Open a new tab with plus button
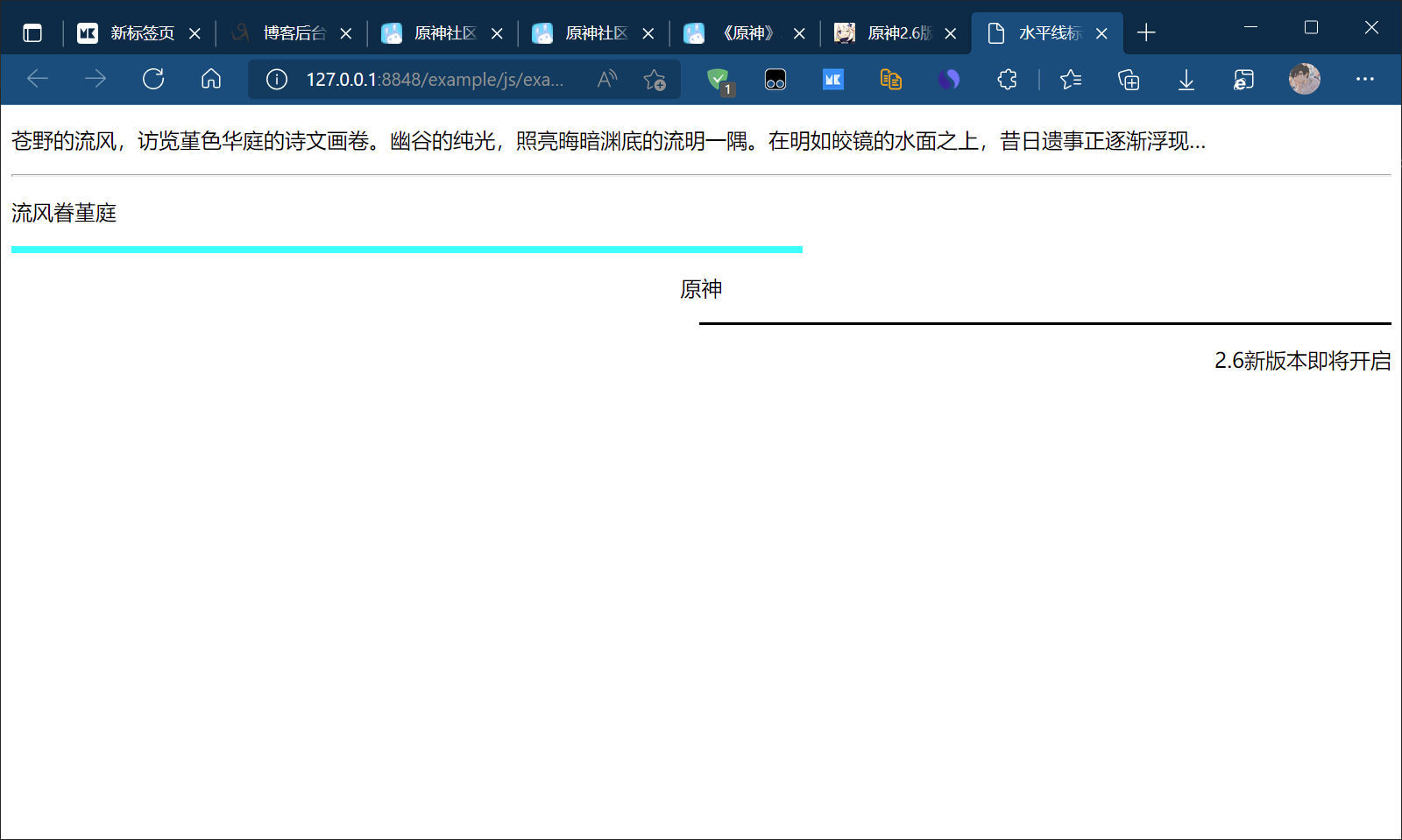Viewport: 1402px width, 840px height. point(1146,33)
